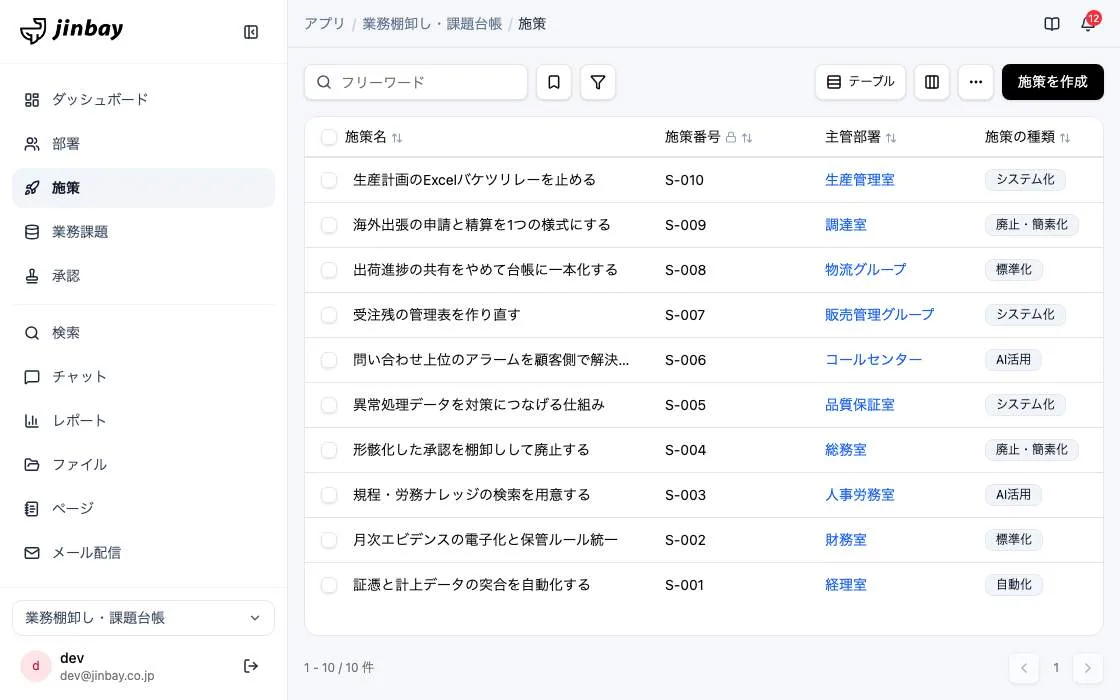Select 施策 in sidebar
This screenshot has height=700, width=1120.
coord(144,188)
